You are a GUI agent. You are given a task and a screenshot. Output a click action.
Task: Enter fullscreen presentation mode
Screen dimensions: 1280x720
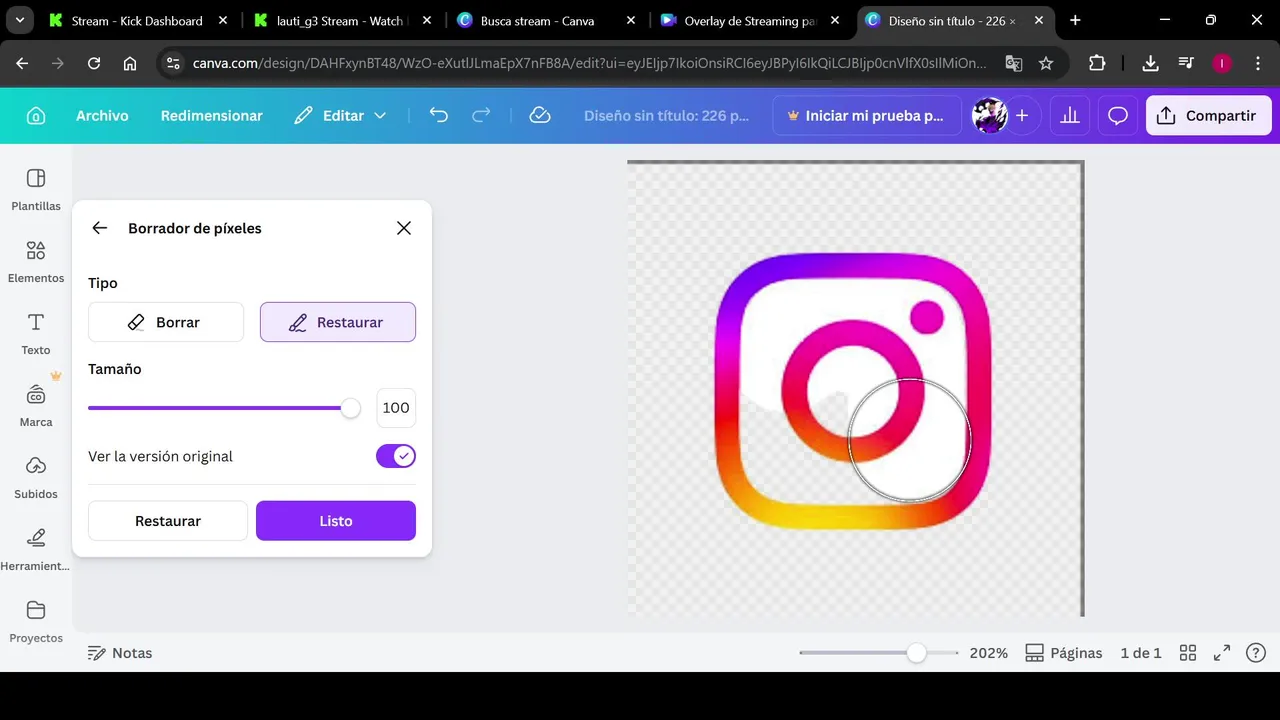tap(1222, 653)
